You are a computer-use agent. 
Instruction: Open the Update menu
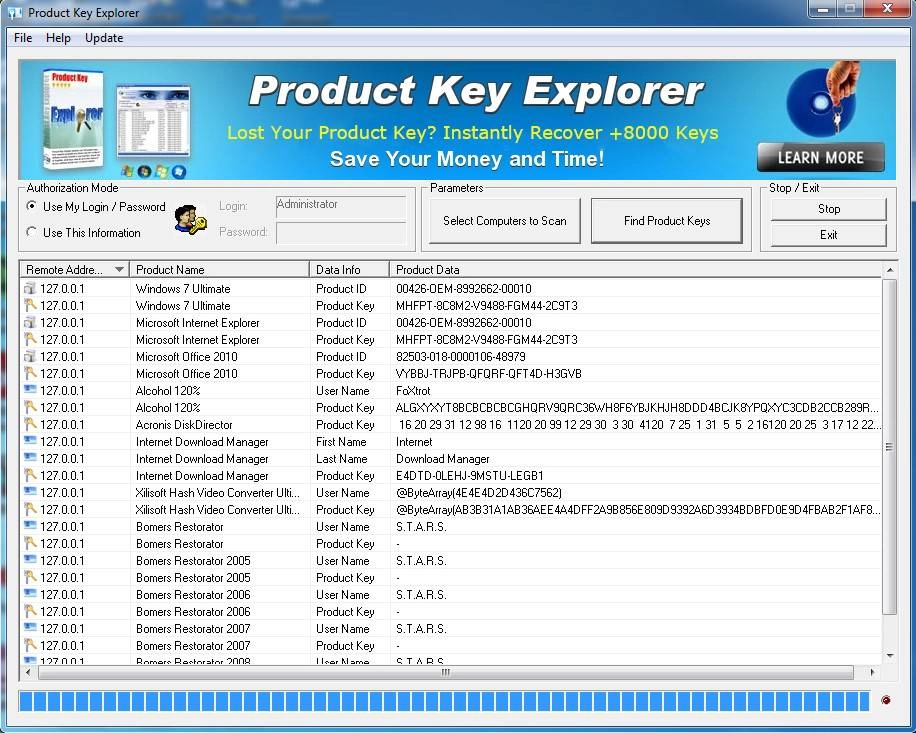tap(104, 38)
